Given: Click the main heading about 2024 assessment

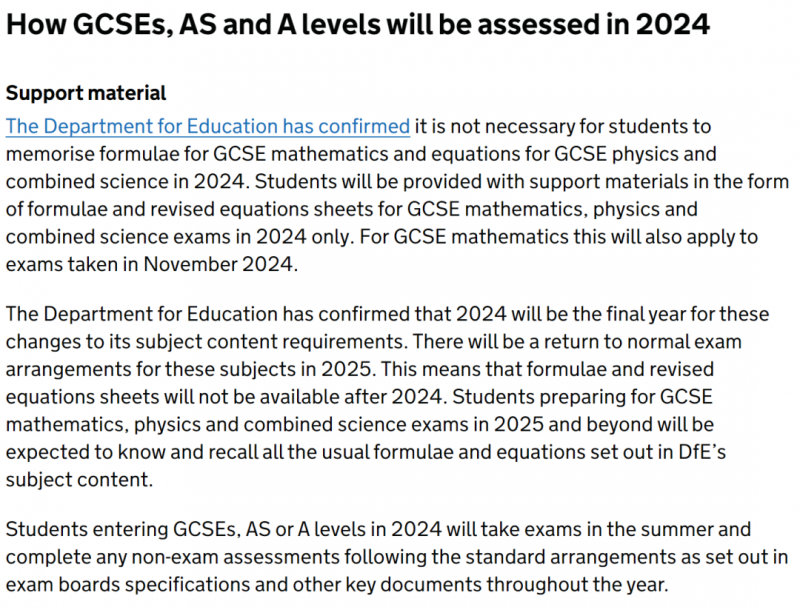Looking at the screenshot, I should pos(358,24).
